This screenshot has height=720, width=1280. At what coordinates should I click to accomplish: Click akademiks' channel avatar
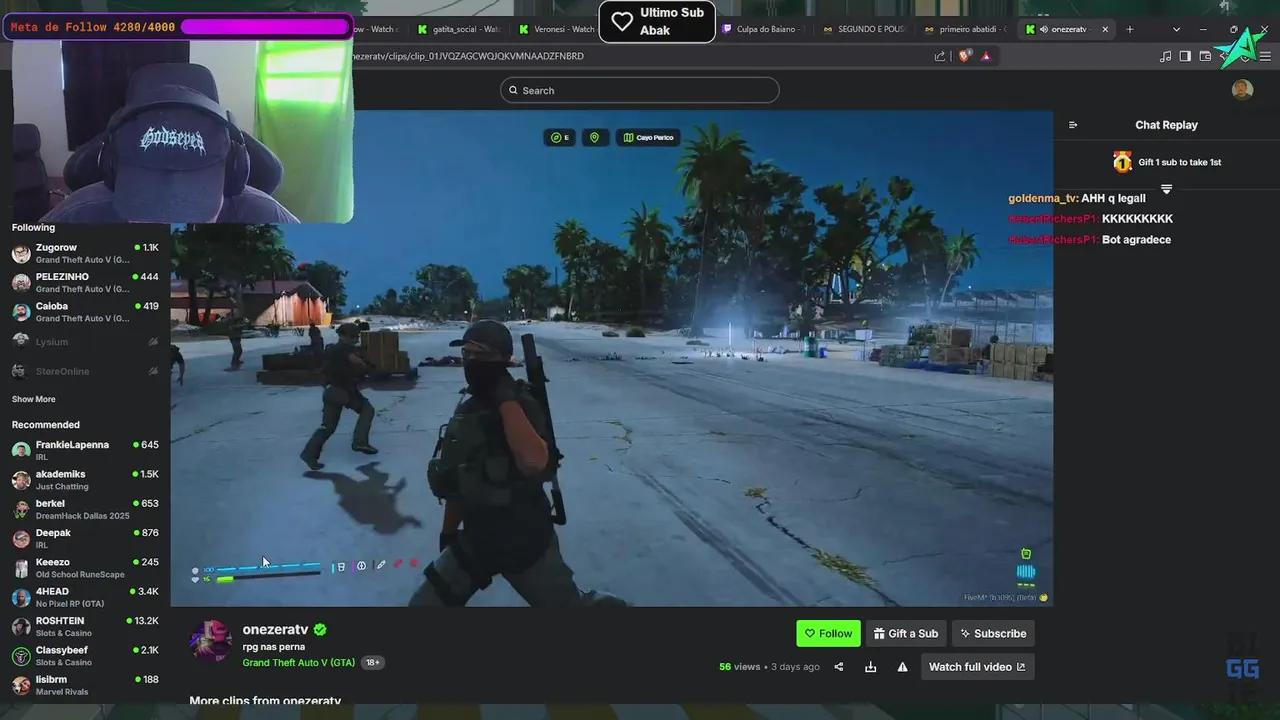click(x=21, y=480)
